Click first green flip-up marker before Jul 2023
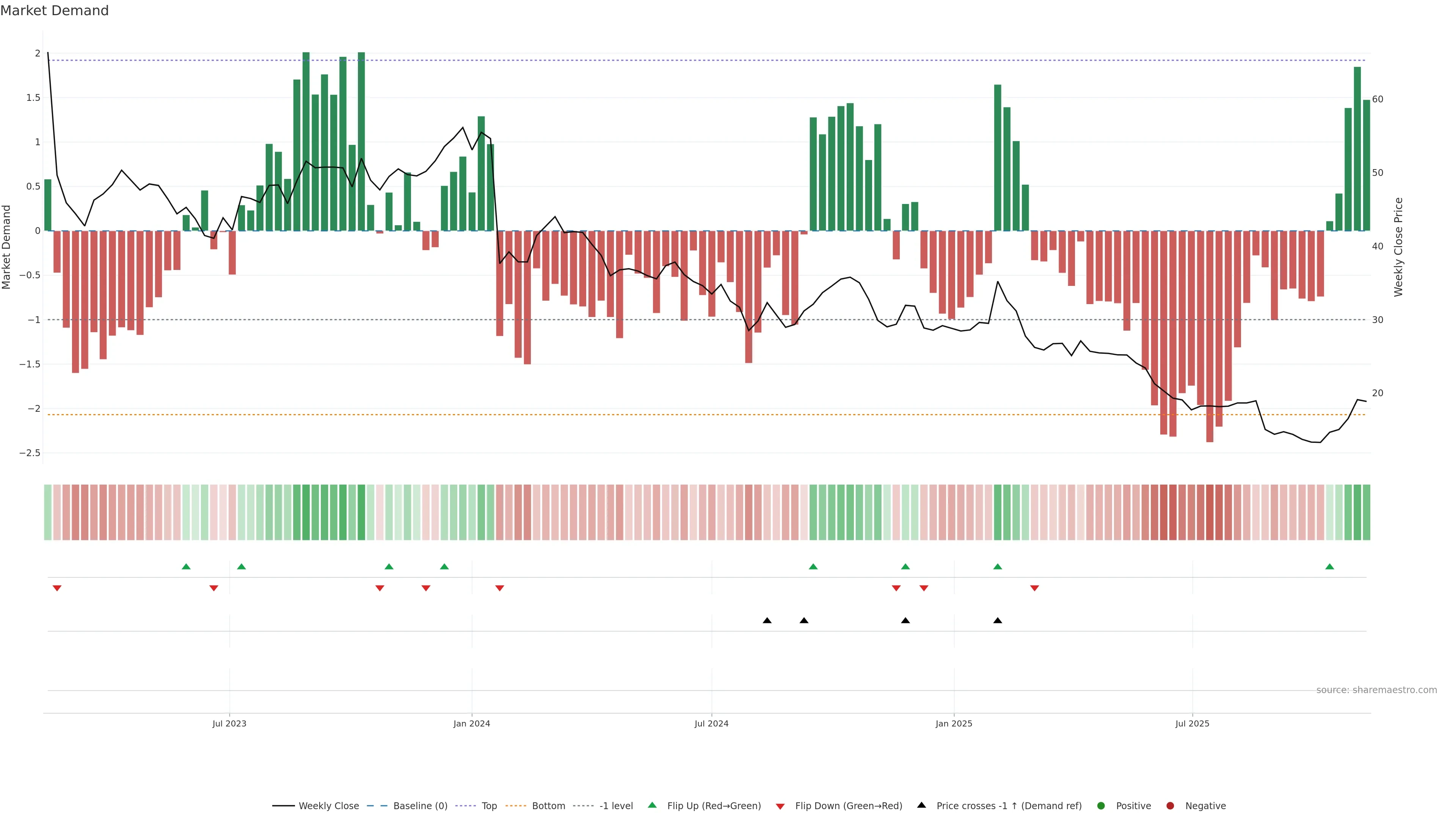This screenshot has height=819, width=1456. click(186, 567)
